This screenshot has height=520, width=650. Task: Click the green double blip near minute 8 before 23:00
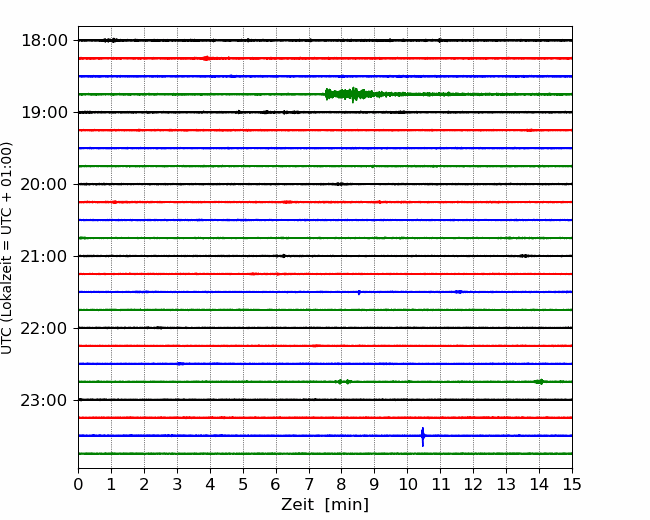[x=344, y=381]
